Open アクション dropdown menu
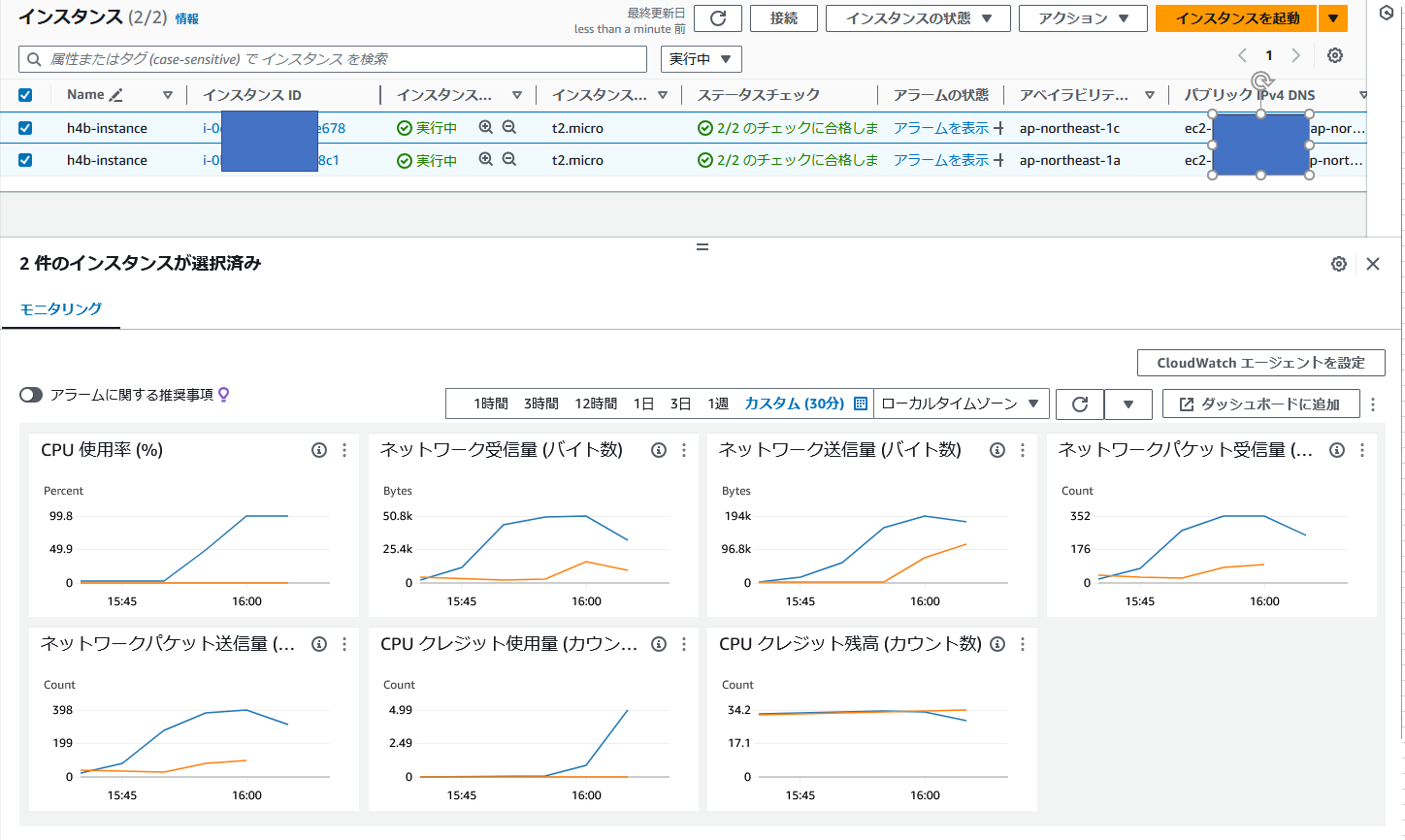Screen dimensions: 1405x840 1083,18
